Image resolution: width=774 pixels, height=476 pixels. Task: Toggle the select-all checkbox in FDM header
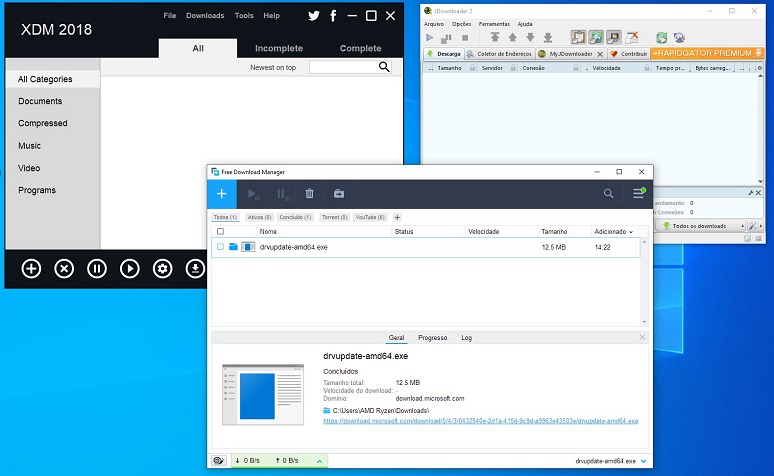(x=221, y=232)
